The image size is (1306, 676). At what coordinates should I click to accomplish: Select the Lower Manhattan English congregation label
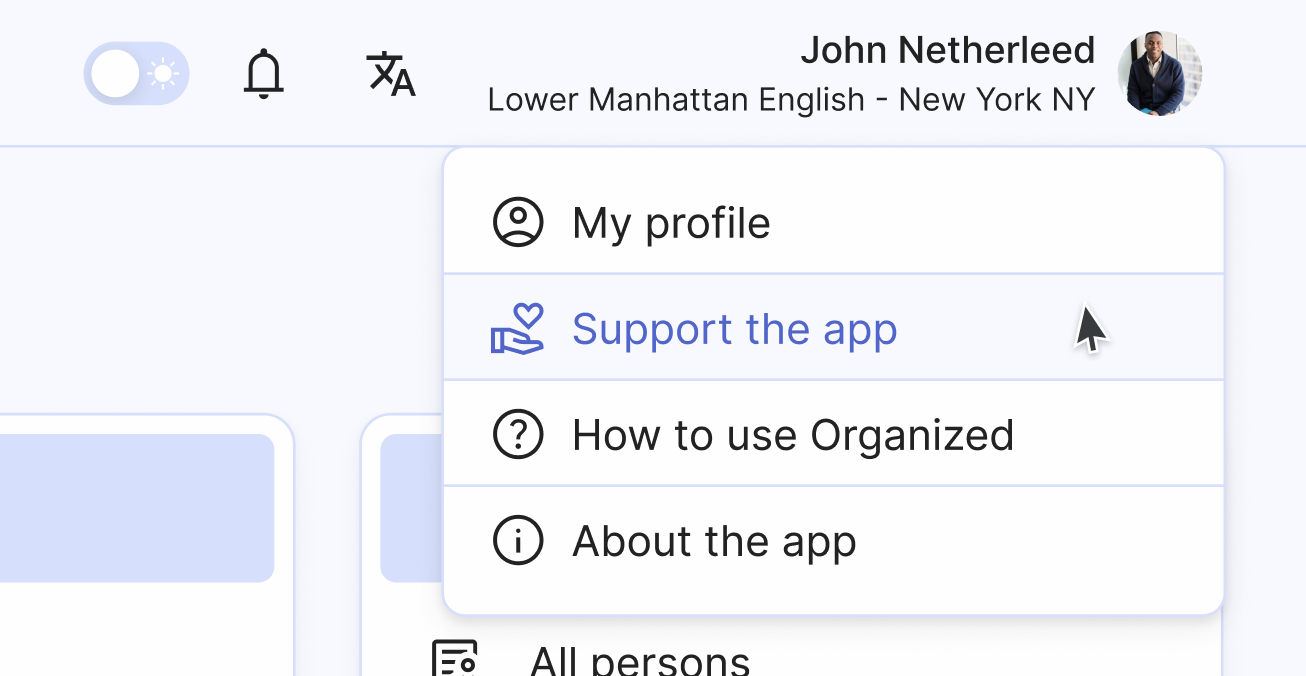[x=791, y=99]
